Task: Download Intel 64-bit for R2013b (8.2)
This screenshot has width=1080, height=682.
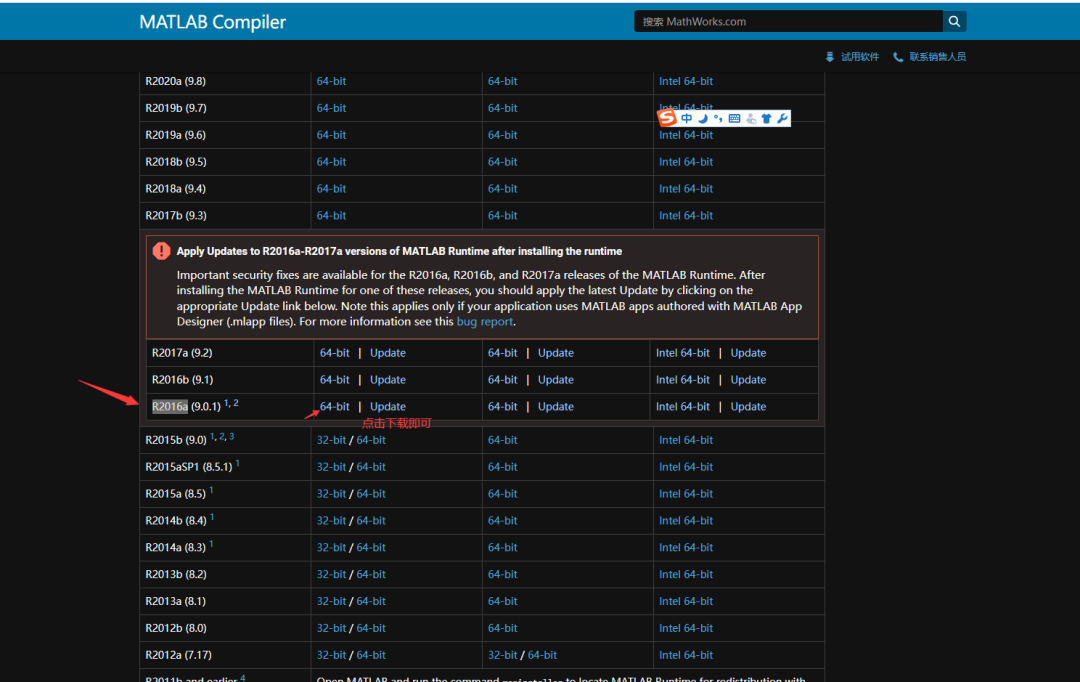Action: pos(685,575)
